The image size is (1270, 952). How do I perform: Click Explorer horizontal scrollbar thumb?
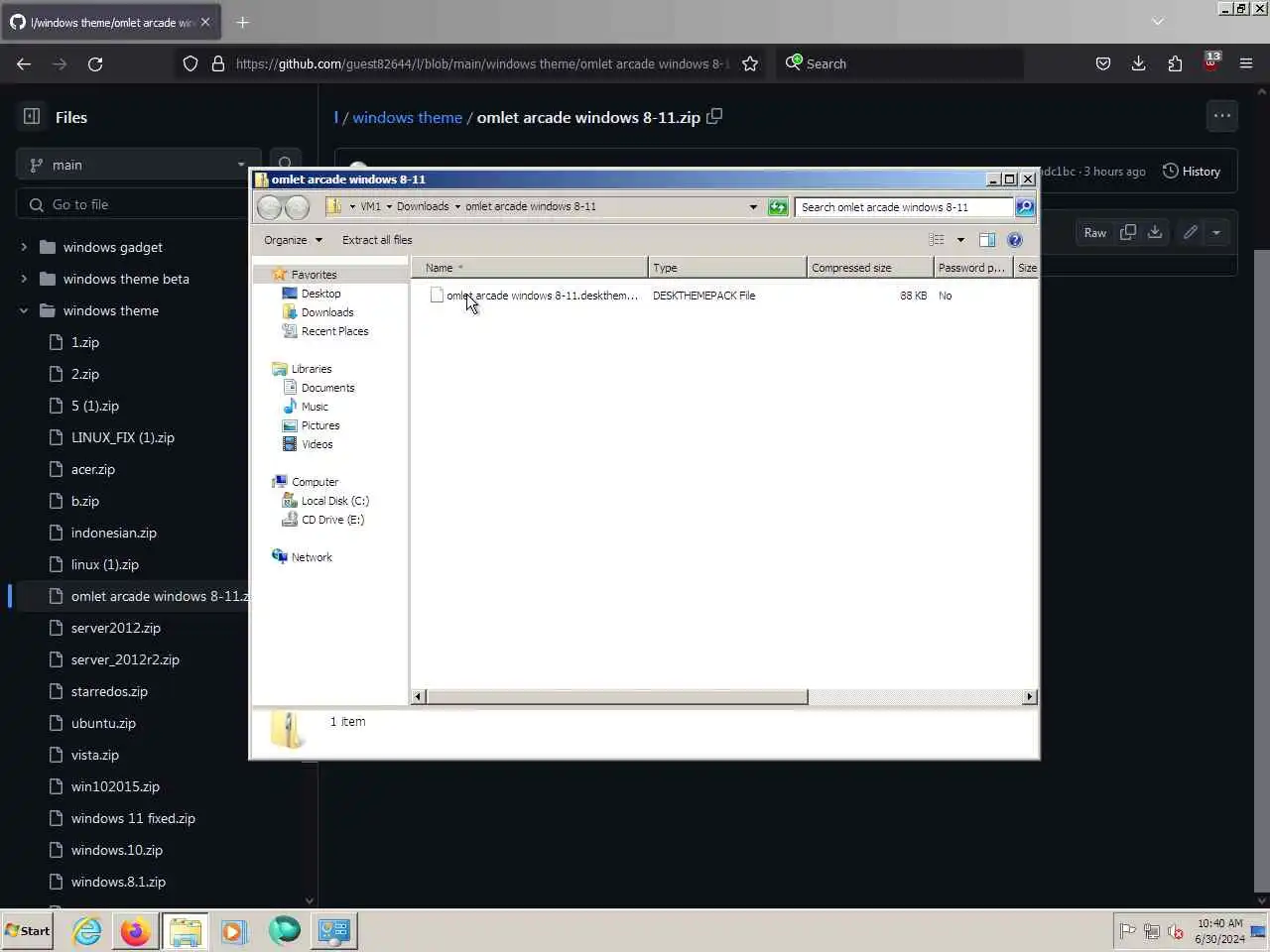click(x=616, y=697)
